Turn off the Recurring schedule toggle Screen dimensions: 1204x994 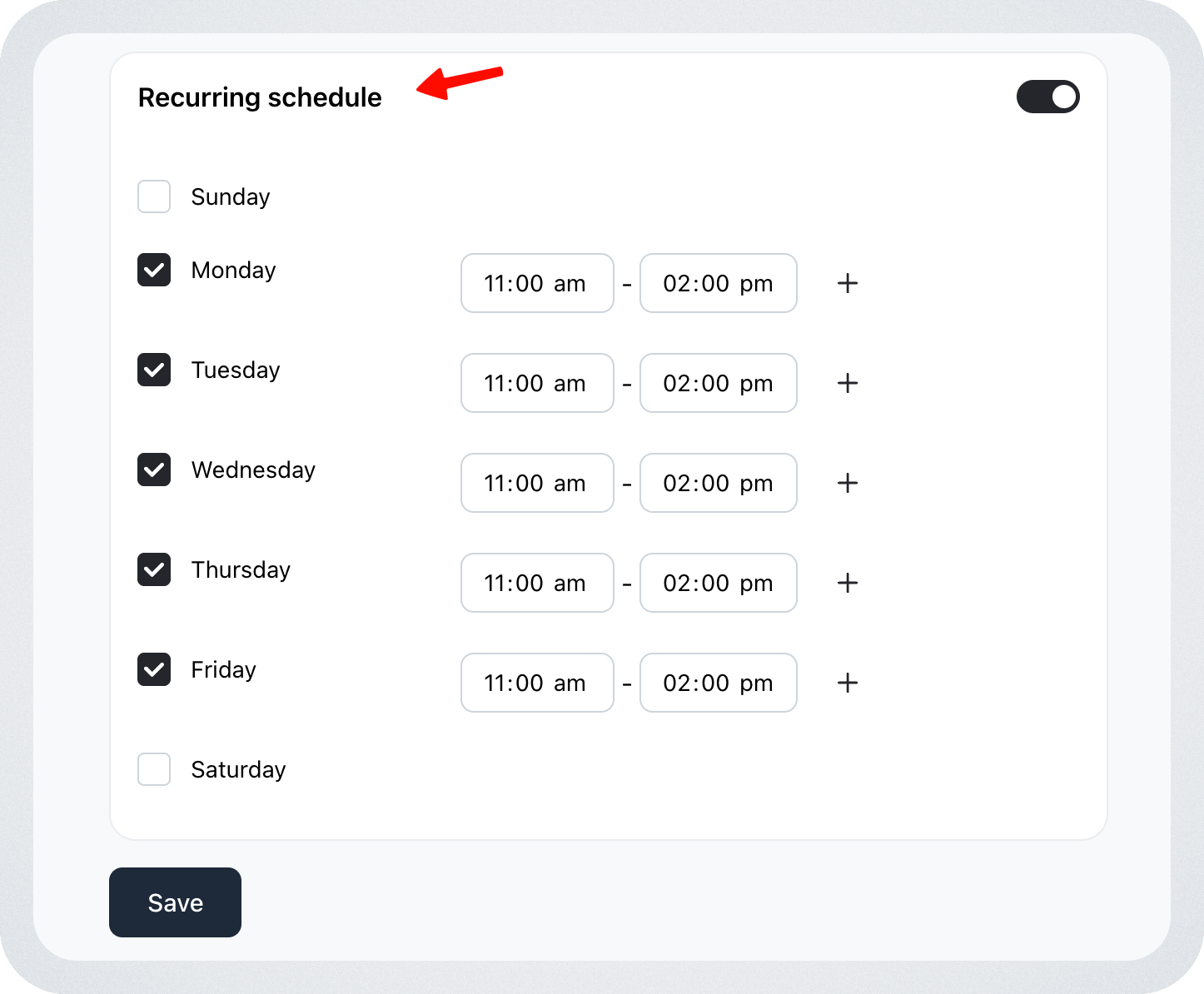pyautogui.click(x=1047, y=97)
